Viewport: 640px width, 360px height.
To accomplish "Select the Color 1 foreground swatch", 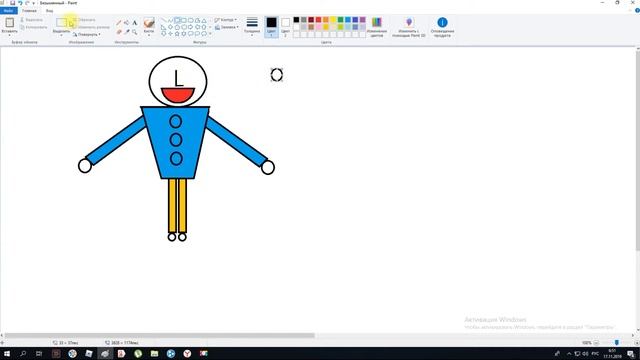I will click(271, 26).
